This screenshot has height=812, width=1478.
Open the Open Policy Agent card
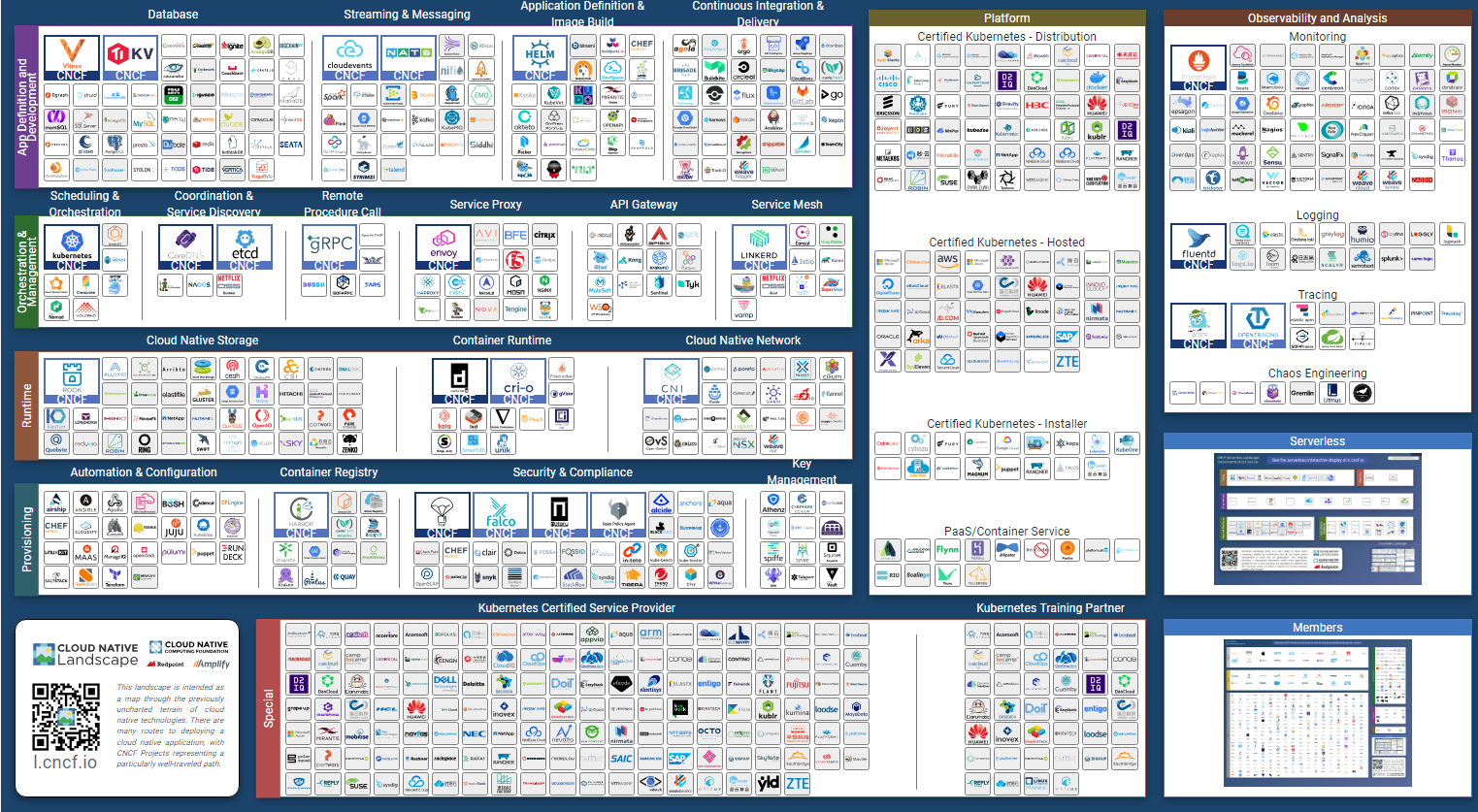(617, 515)
